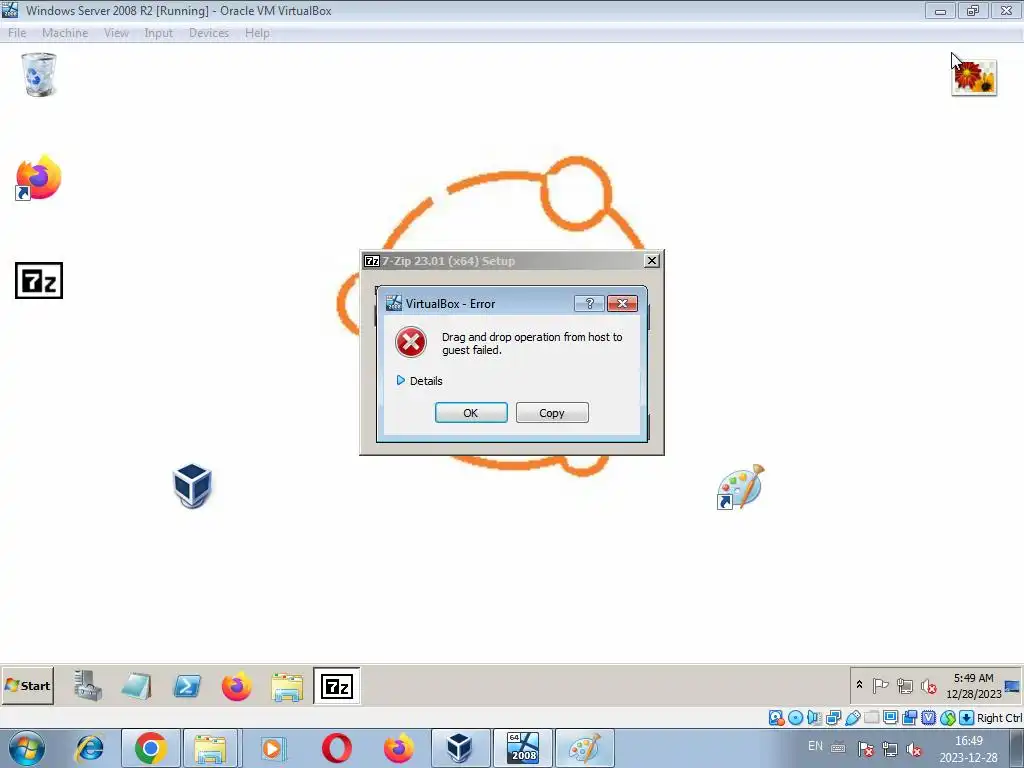Screen dimensions: 1024x768
Task: Launch Firefox from guest taskbar
Action: pos(236,686)
